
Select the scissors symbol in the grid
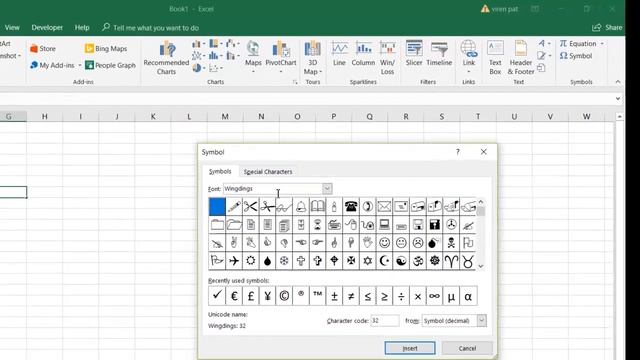click(251, 207)
